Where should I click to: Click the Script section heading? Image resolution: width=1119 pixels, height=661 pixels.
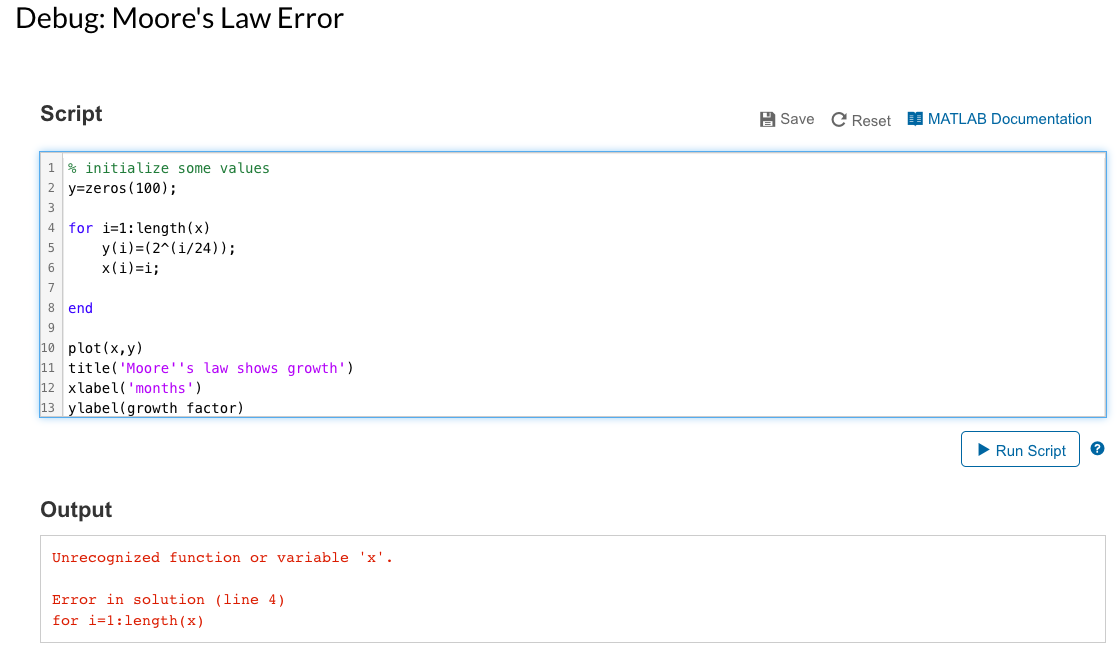(70, 114)
